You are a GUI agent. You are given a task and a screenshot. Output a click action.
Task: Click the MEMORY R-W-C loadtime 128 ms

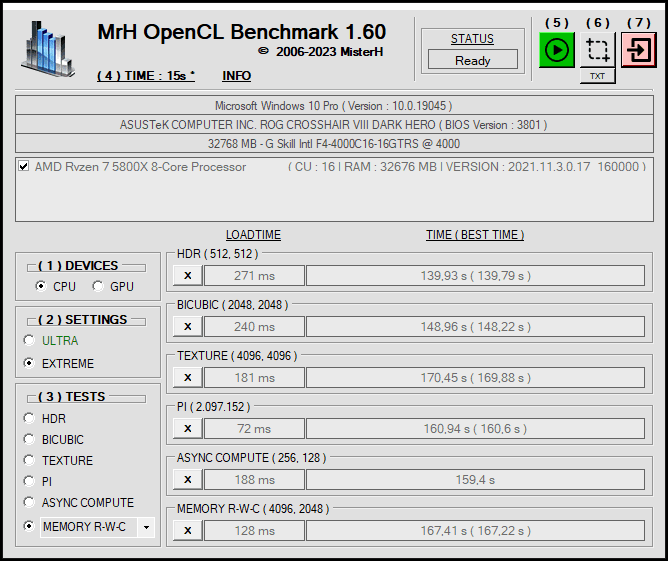[x=254, y=531]
